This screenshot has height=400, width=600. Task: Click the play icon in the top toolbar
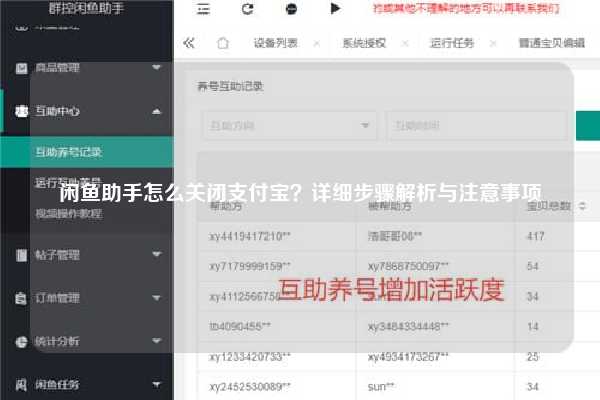335,8
